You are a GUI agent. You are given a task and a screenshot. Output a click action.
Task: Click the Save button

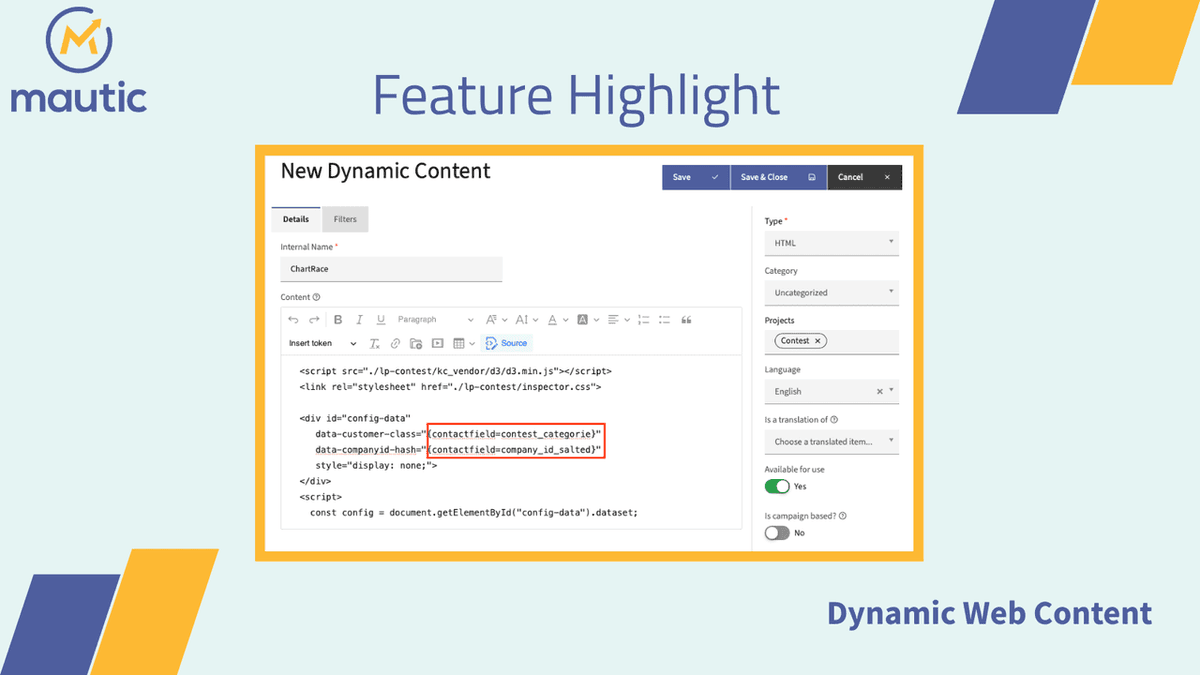pyautogui.click(x=696, y=177)
